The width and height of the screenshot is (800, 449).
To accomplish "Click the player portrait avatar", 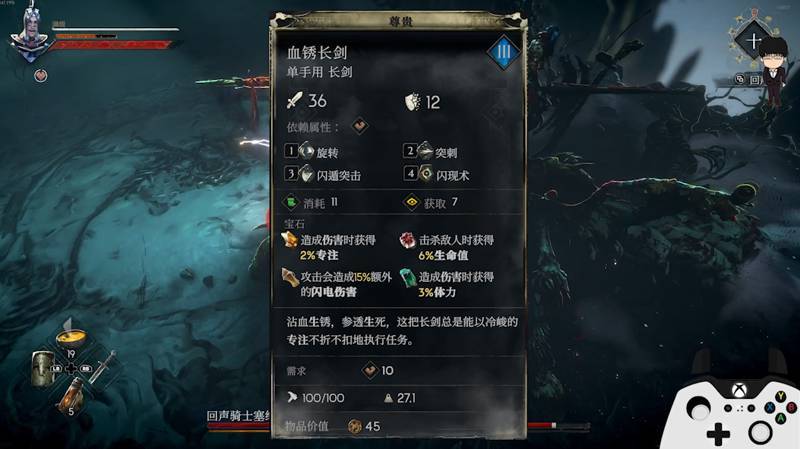I will (31, 34).
